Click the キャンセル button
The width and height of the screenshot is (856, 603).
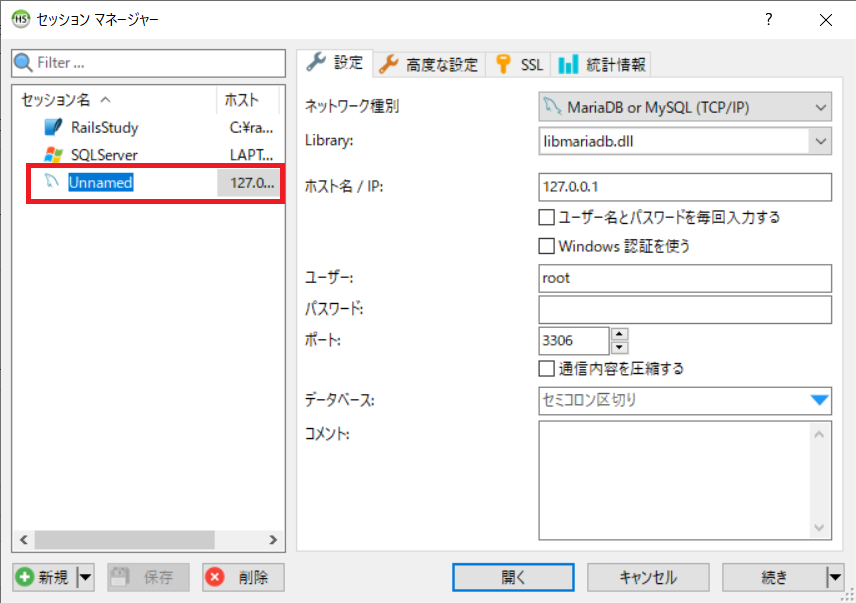coord(648,577)
